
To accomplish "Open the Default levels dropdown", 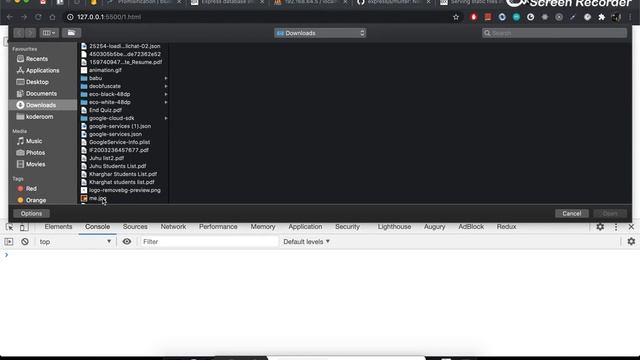I will (307, 242).
